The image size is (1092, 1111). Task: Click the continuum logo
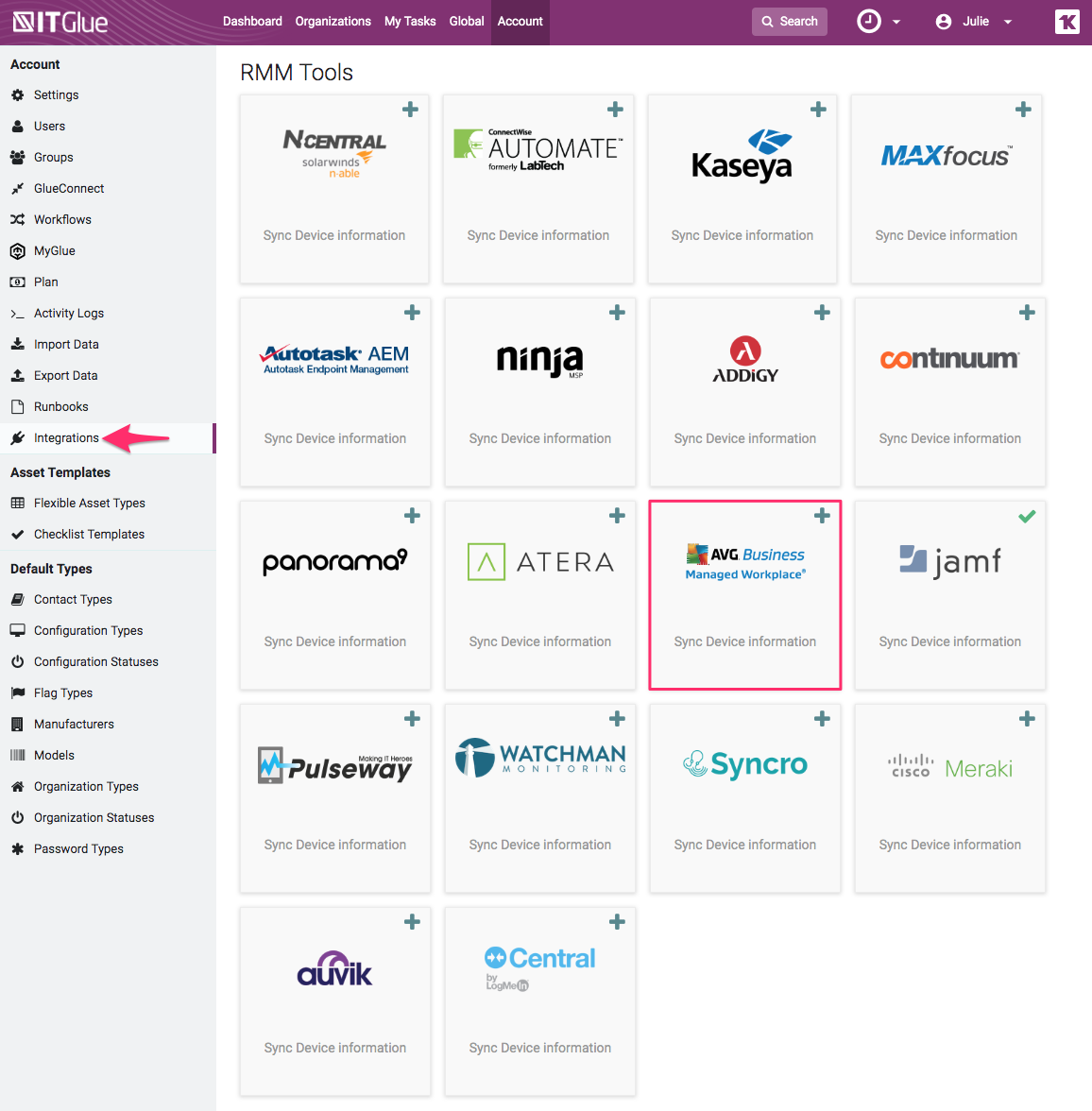pyautogui.click(x=949, y=359)
